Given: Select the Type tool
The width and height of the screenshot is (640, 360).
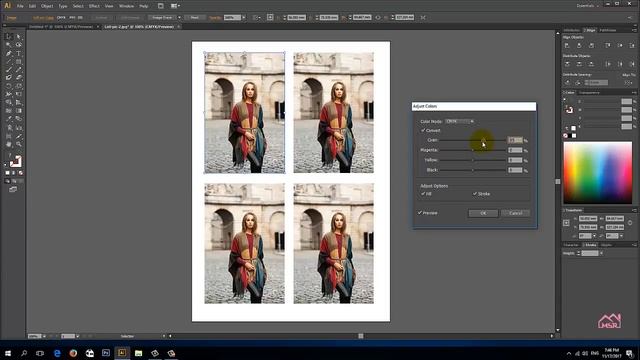Looking at the screenshot, I should 18,53.
